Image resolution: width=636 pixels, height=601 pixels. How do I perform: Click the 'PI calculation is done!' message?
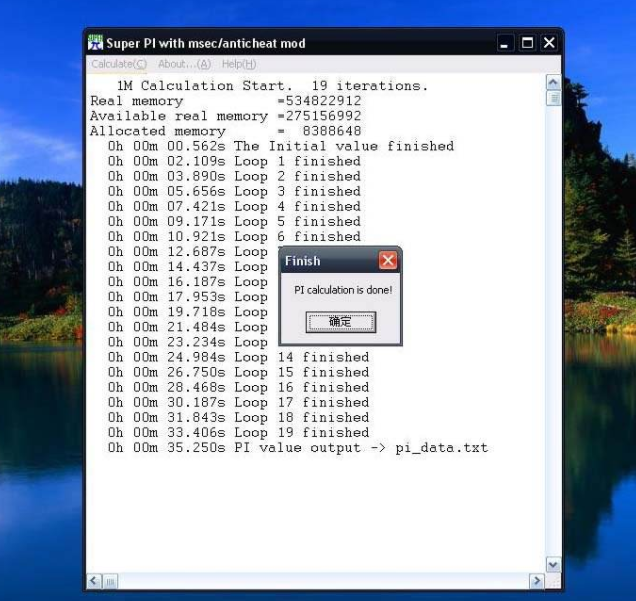point(343,290)
